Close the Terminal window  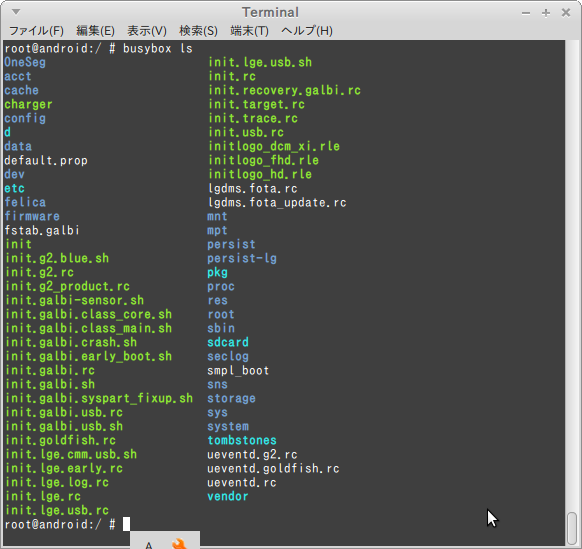click(x=566, y=13)
